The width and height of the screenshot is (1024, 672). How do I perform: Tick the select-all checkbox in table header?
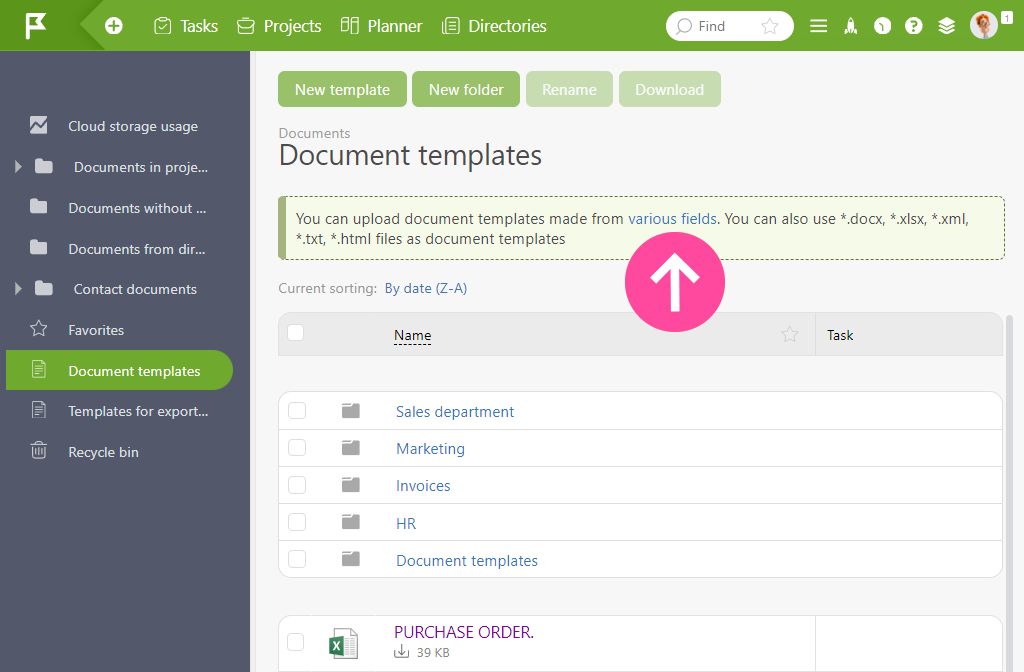[296, 333]
